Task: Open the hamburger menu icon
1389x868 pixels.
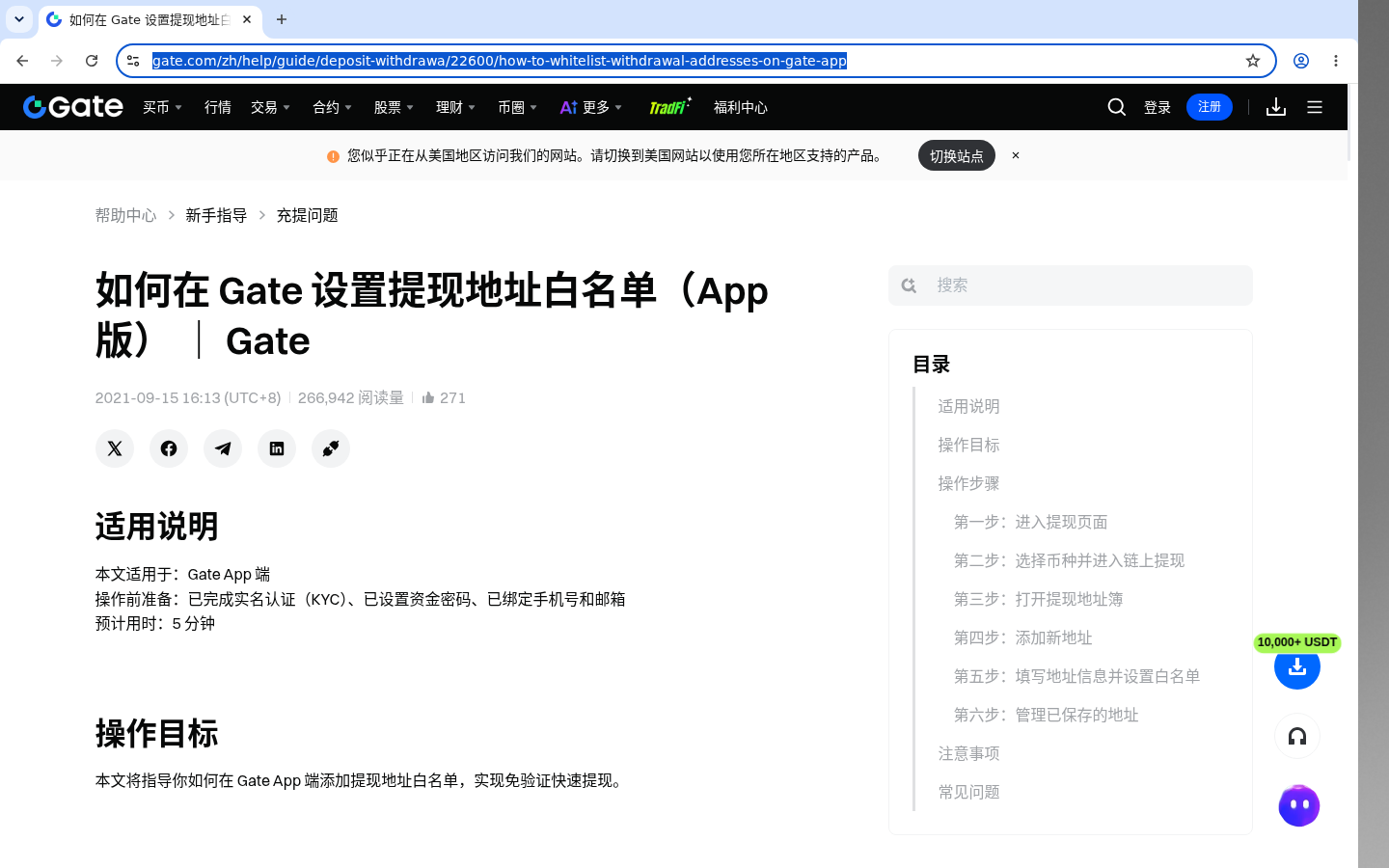Action: [x=1315, y=107]
